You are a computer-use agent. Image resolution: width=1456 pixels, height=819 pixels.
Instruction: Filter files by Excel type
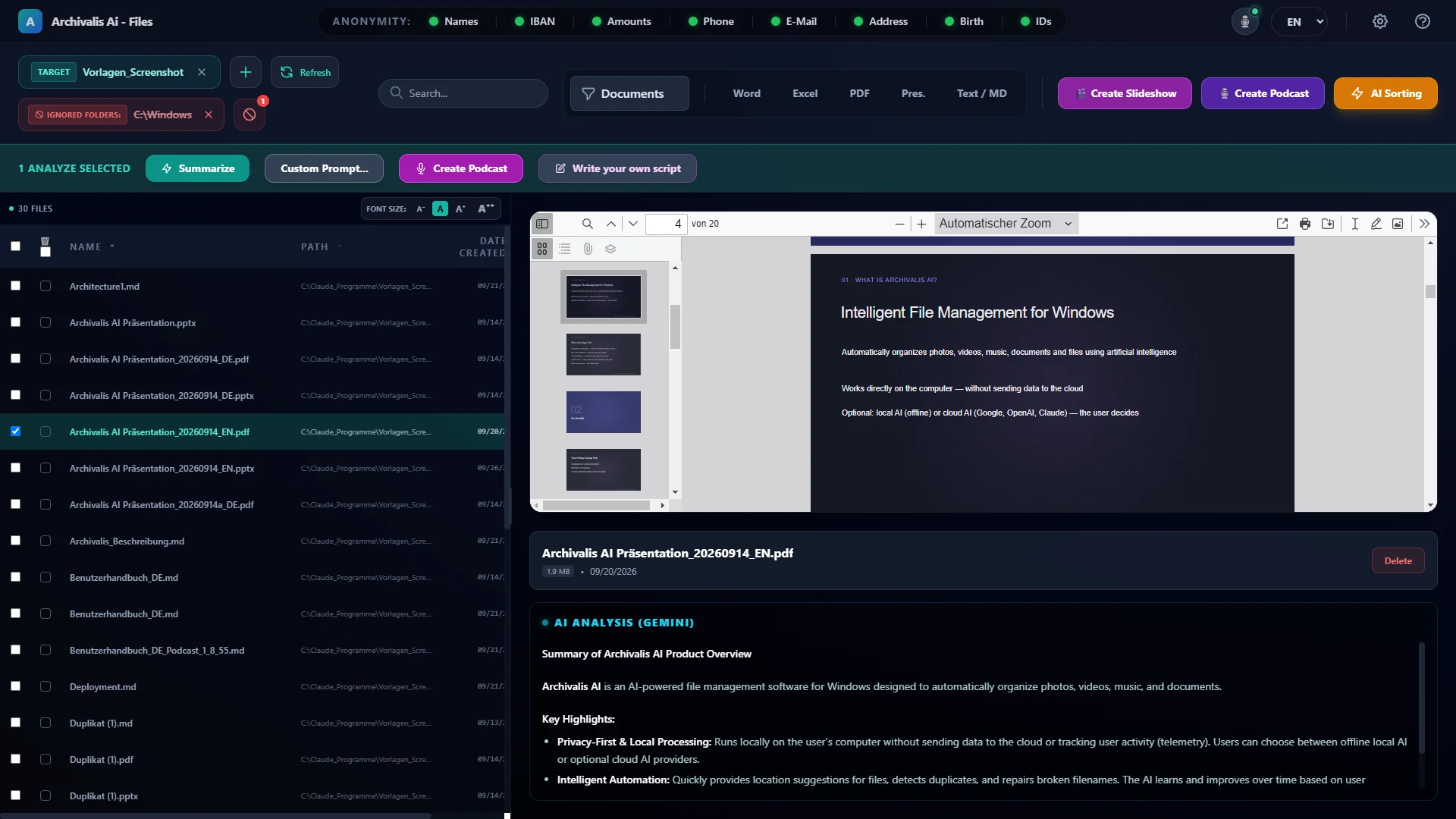click(805, 93)
